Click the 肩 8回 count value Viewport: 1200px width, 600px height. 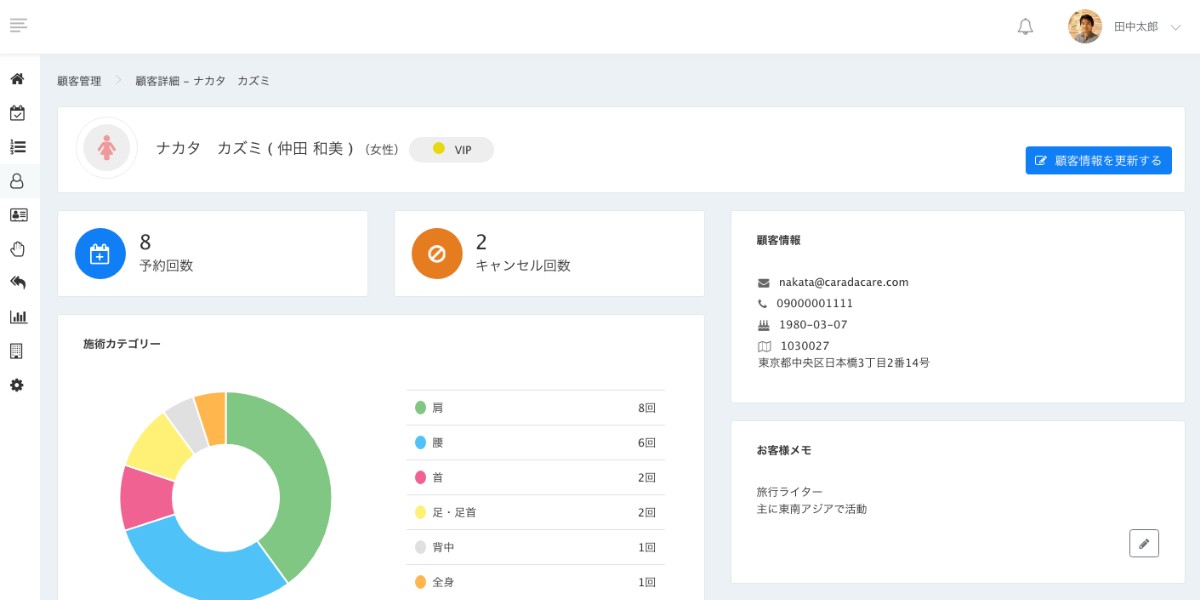[646, 408]
